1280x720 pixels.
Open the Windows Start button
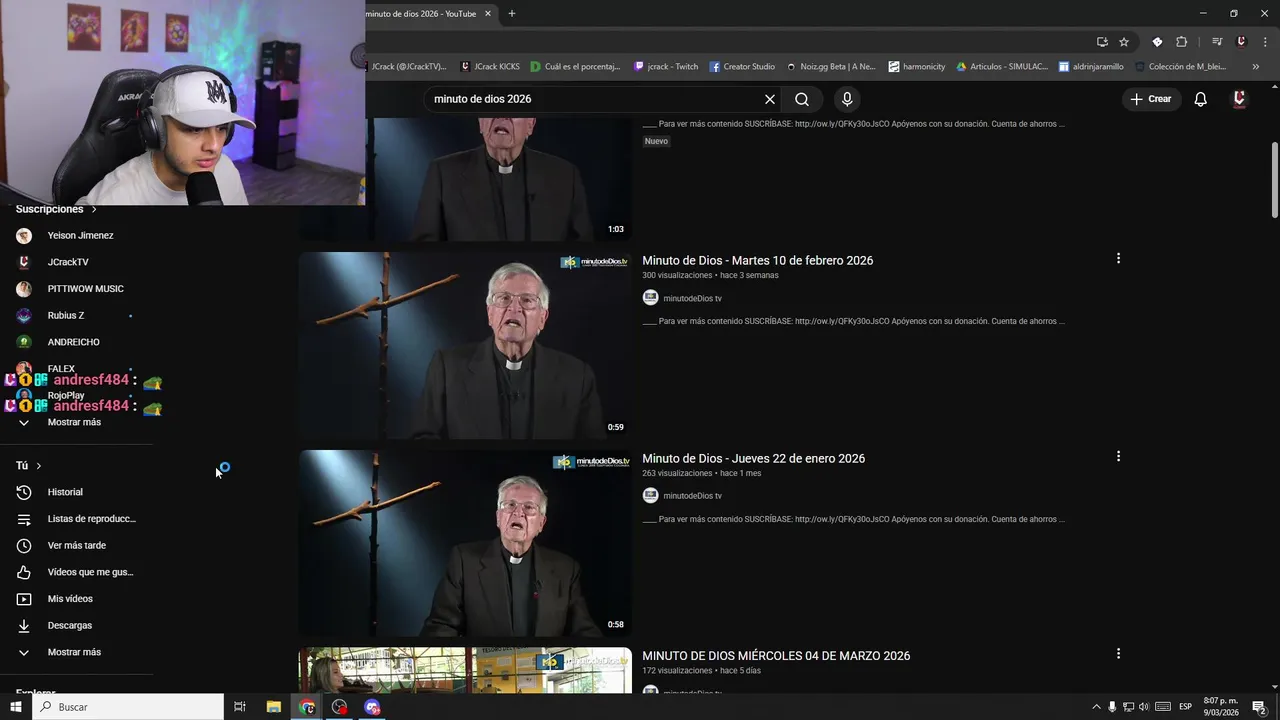point(15,707)
